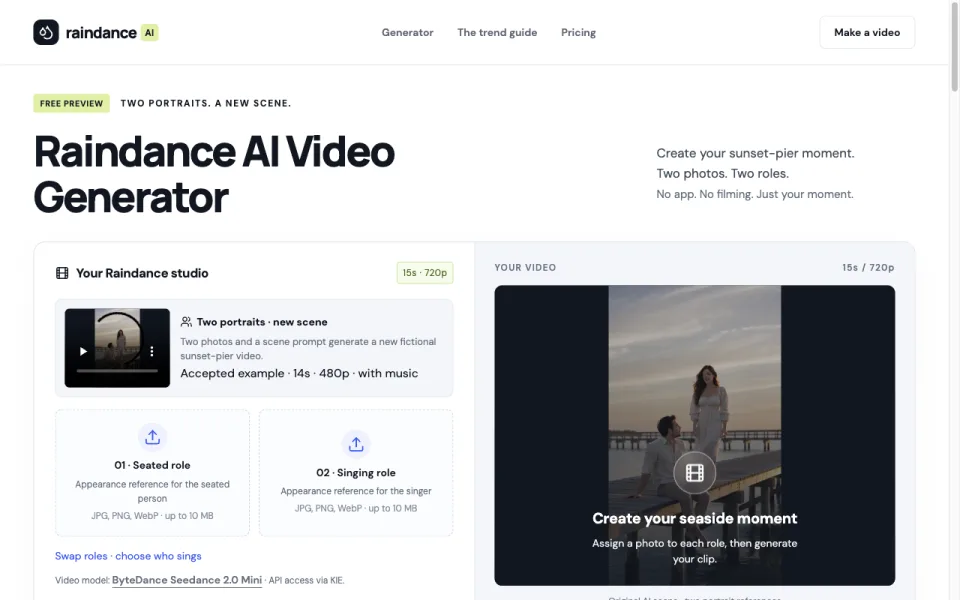
Task: Click the 02 · Singing role upload box
Action: [356, 473]
